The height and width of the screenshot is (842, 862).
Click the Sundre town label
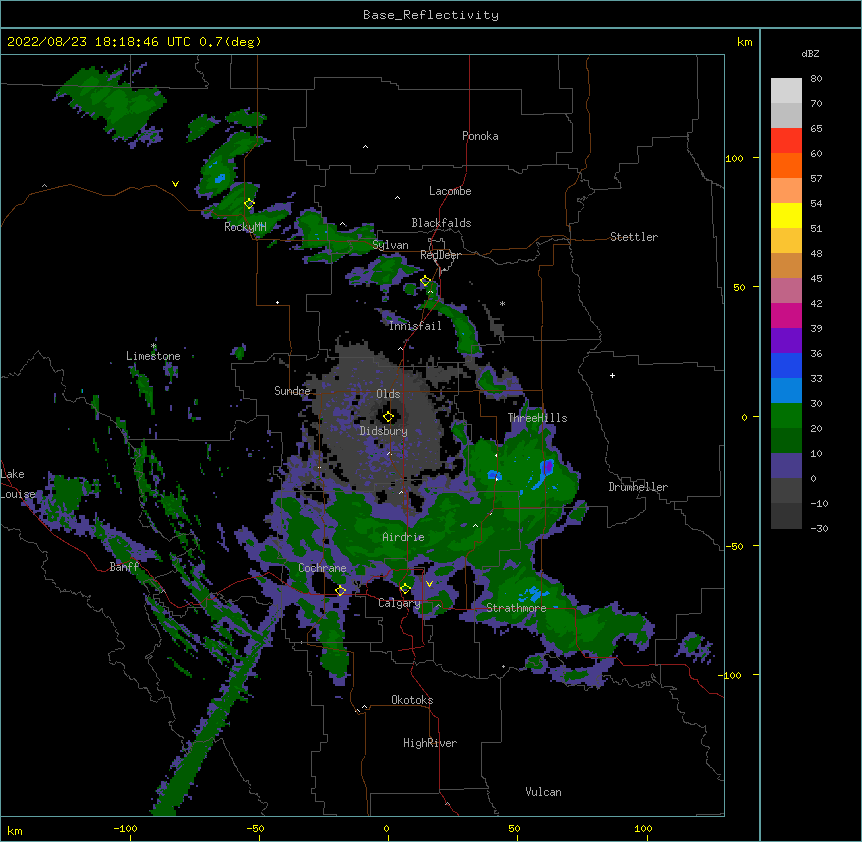[292, 391]
